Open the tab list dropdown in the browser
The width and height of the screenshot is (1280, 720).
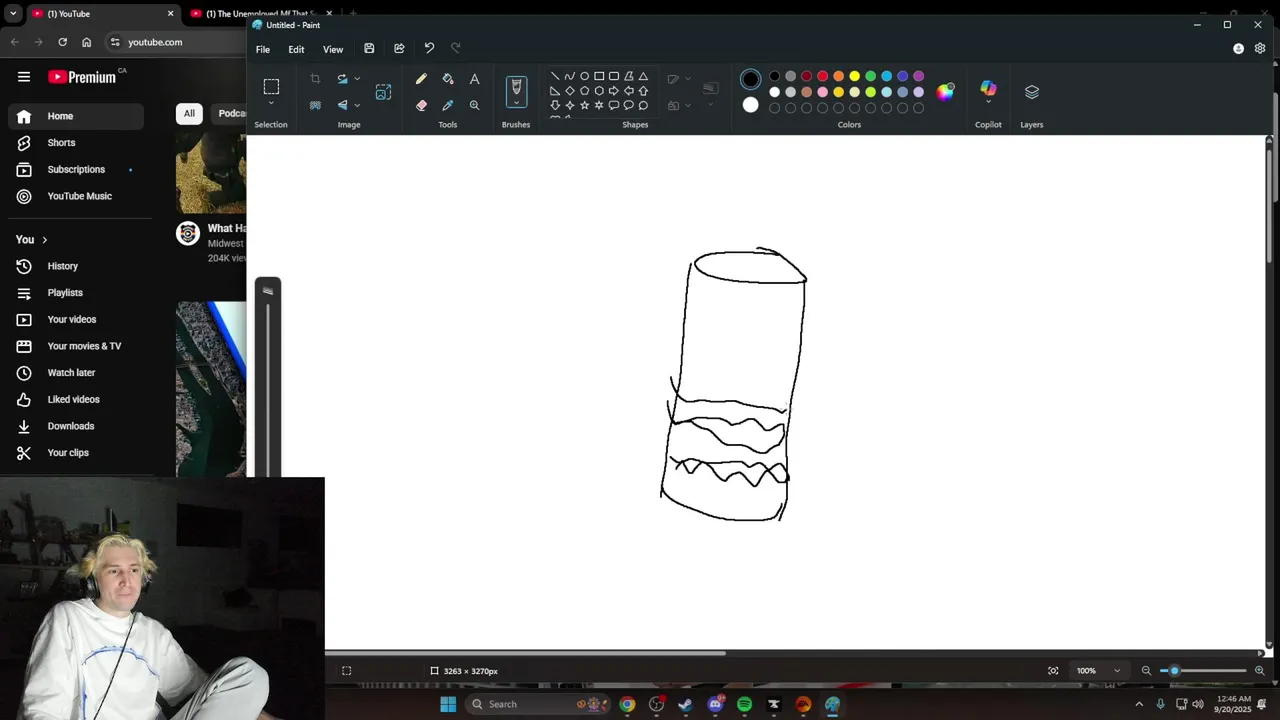[x=13, y=14]
